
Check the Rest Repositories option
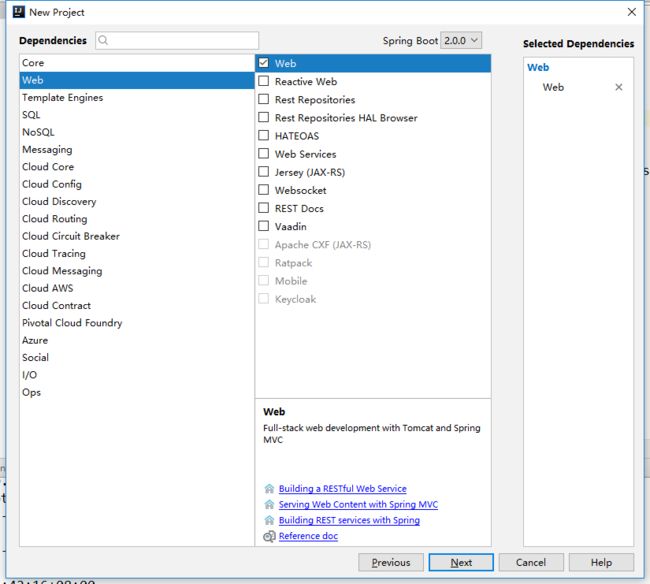264,99
